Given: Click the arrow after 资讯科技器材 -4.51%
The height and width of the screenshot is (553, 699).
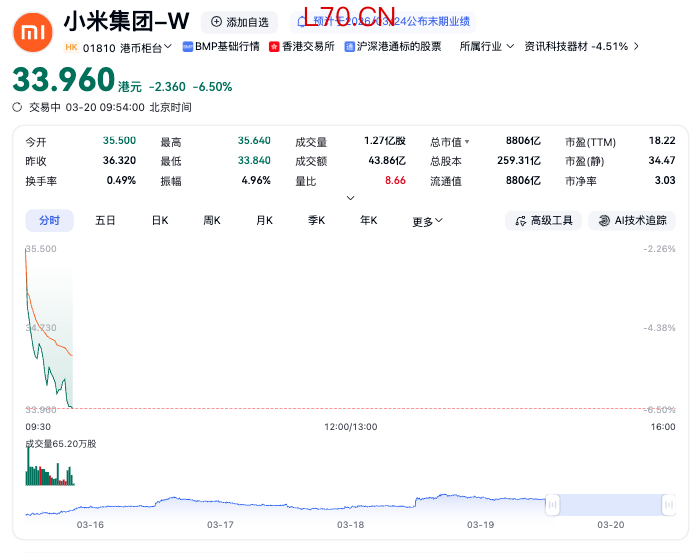Looking at the screenshot, I should click(636, 46).
